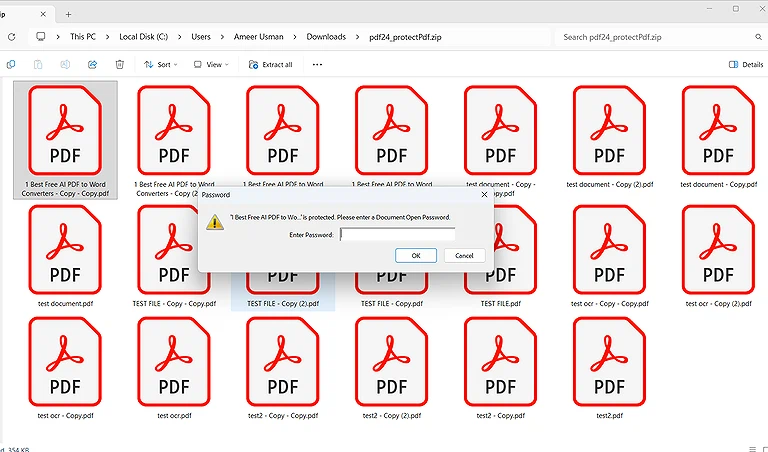Select test2 - Copy - Copy.pdf icon
This screenshot has height=452, width=768.
point(283,361)
